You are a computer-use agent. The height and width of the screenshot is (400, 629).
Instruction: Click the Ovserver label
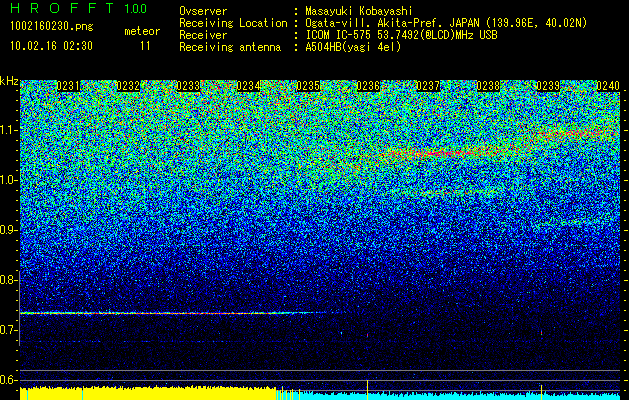click(203, 11)
